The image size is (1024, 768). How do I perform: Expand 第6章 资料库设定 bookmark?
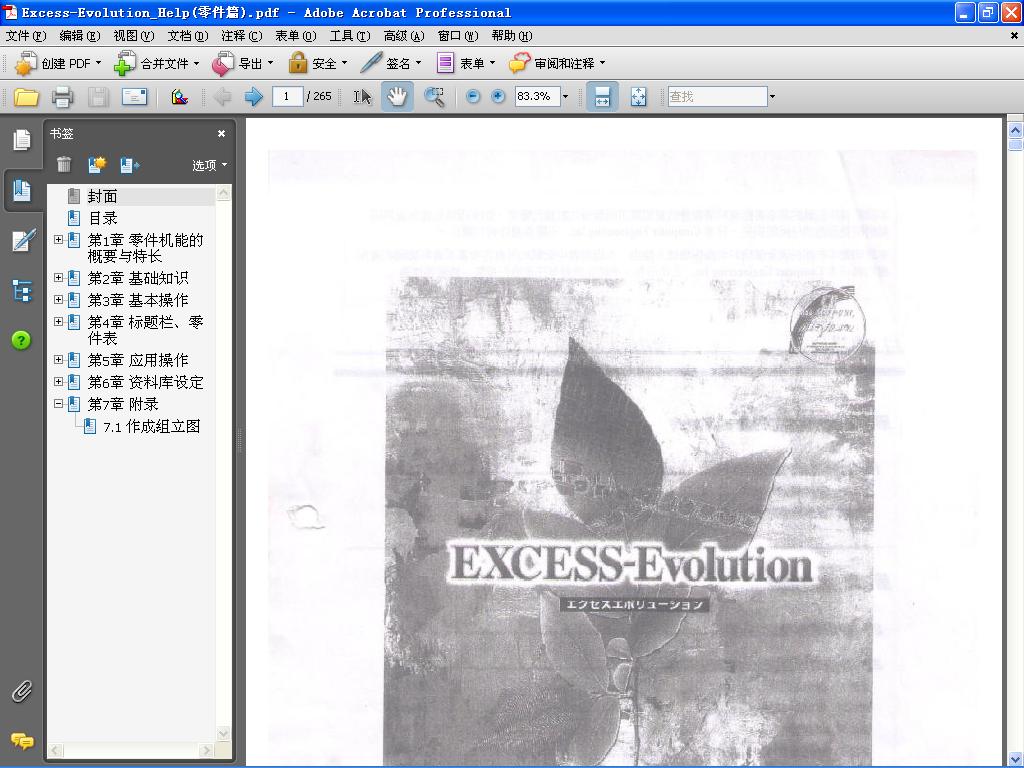coord(58,381)
